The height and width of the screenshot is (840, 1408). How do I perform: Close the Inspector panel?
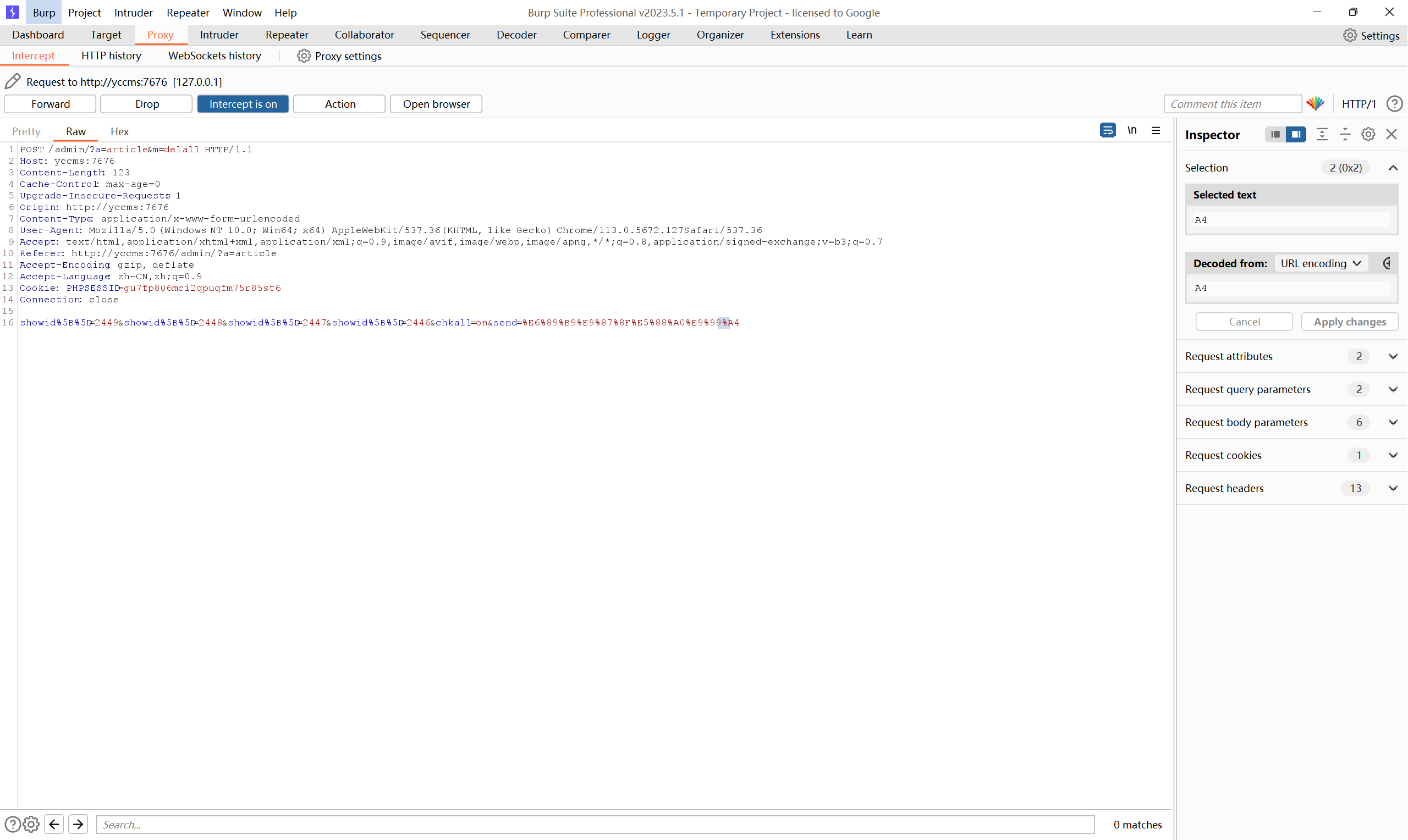pyautogui.click(x=1391, y=135)
